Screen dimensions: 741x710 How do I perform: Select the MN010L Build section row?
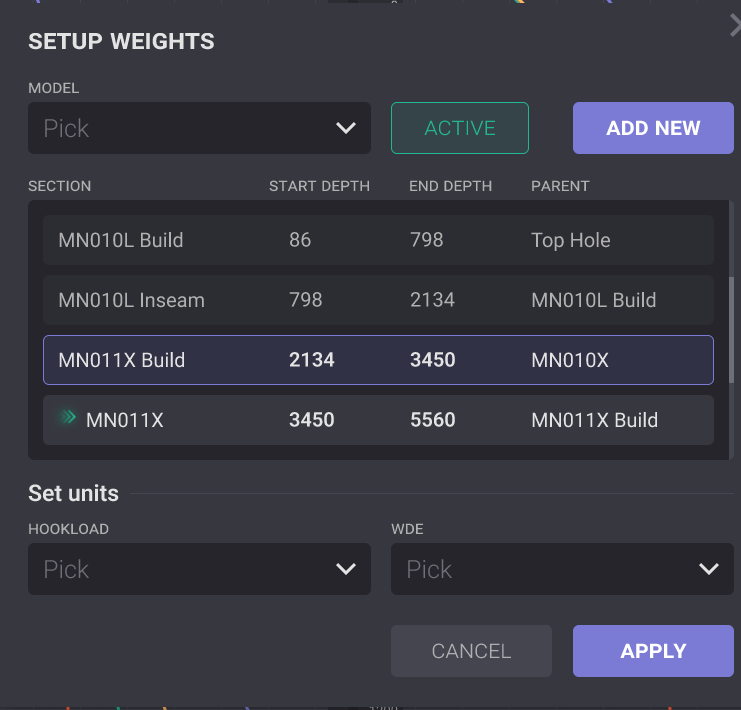(x=378, y=240)
